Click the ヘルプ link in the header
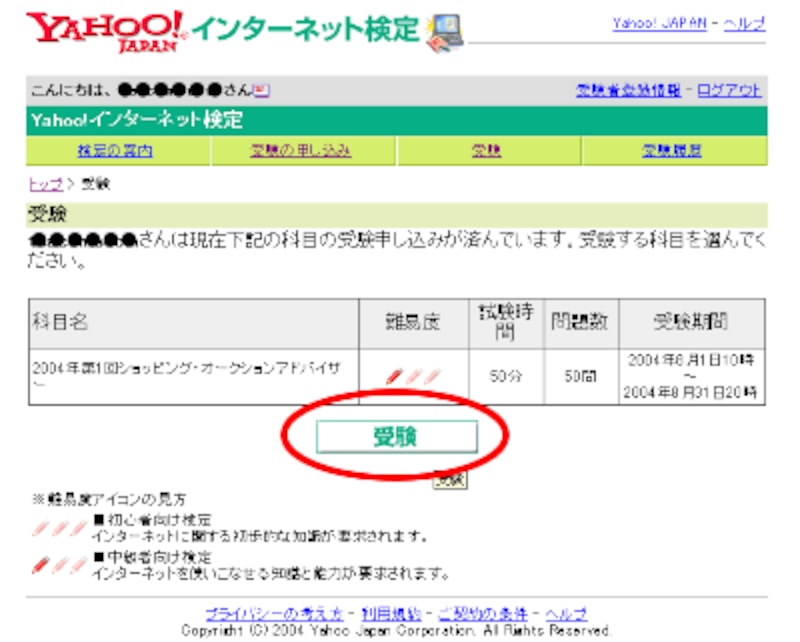The image size is (800, 642). (x=743, y=24)
